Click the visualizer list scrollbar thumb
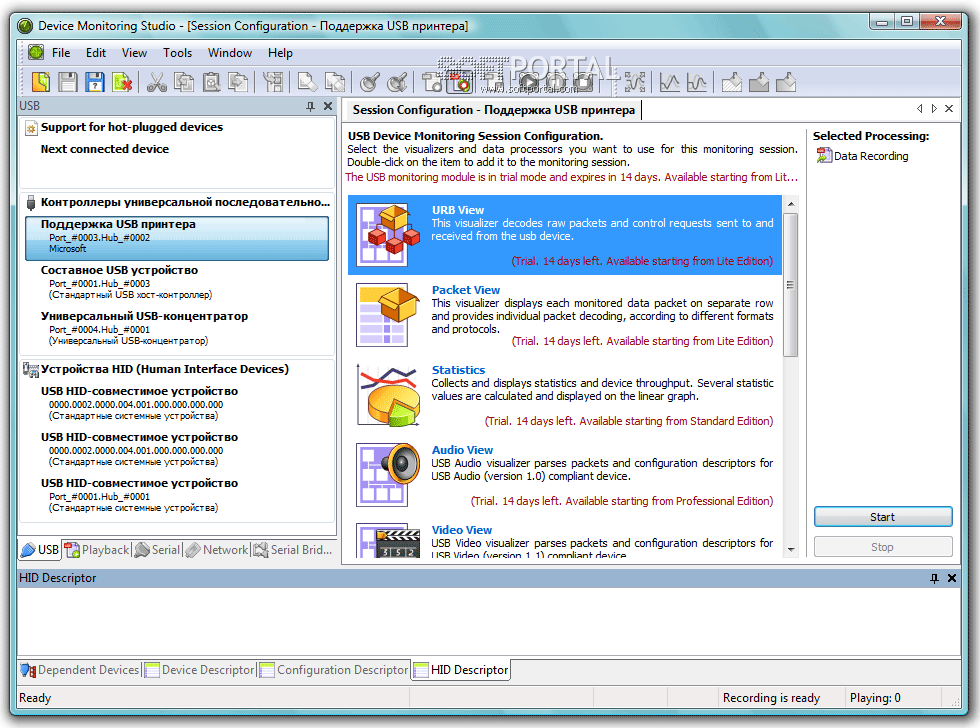 [791, 285]
